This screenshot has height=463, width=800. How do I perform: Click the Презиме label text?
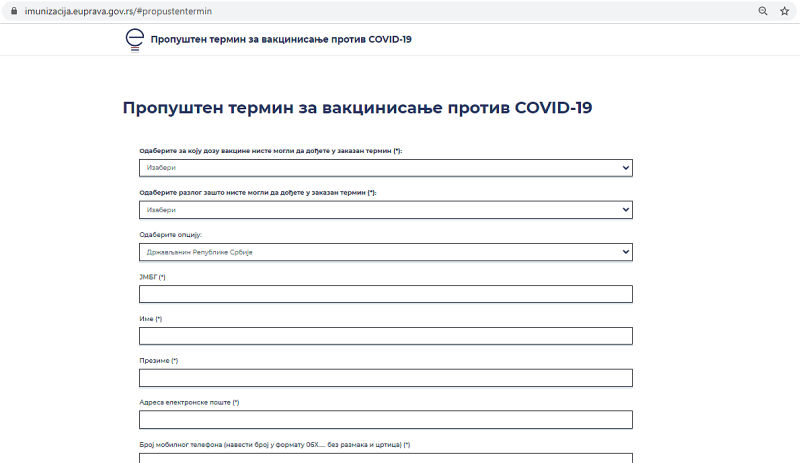[x=157, y=360]
